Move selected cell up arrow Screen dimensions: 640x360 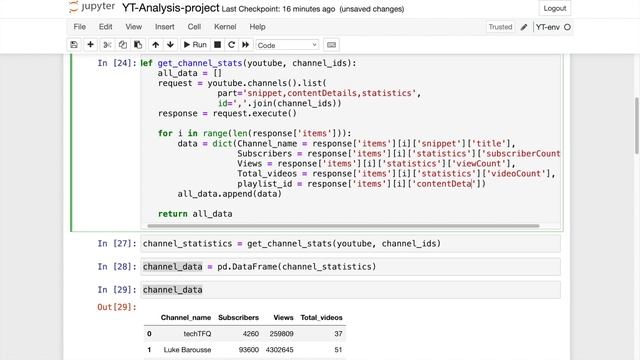pyautogui.click(x=156, y=45)
